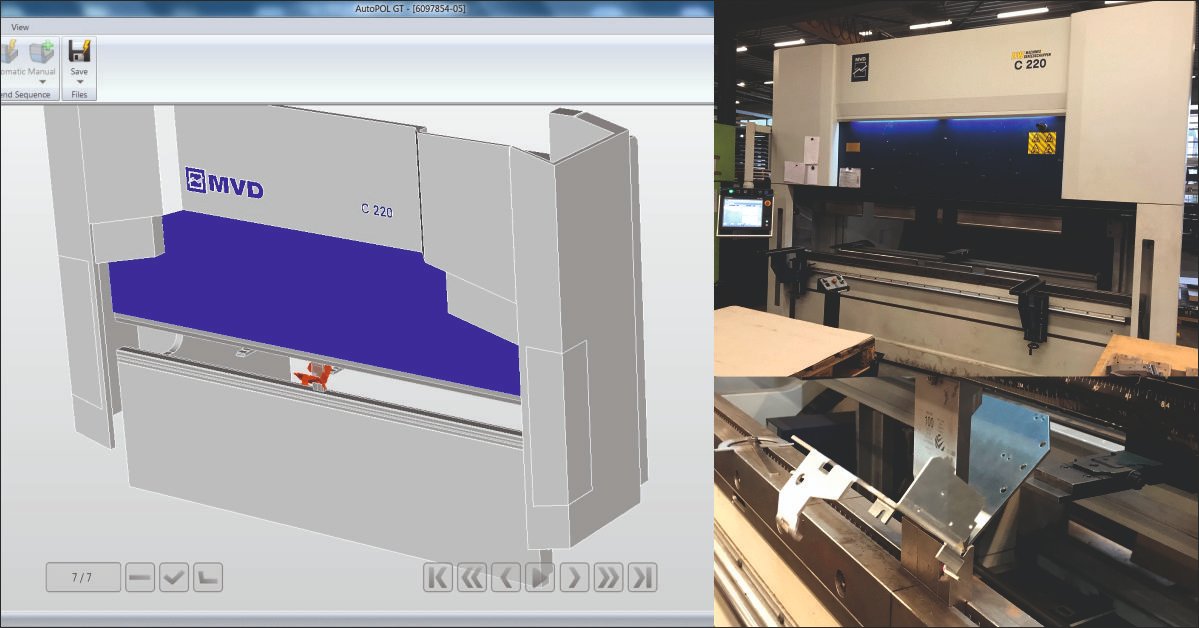Viewport: 1199px width, 628px height.
Task: Go to the previous bend step
Action: coord(505,578)
